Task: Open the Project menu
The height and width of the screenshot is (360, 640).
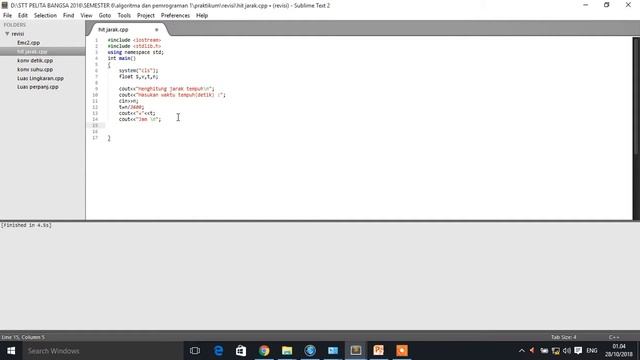Action: 146,16
